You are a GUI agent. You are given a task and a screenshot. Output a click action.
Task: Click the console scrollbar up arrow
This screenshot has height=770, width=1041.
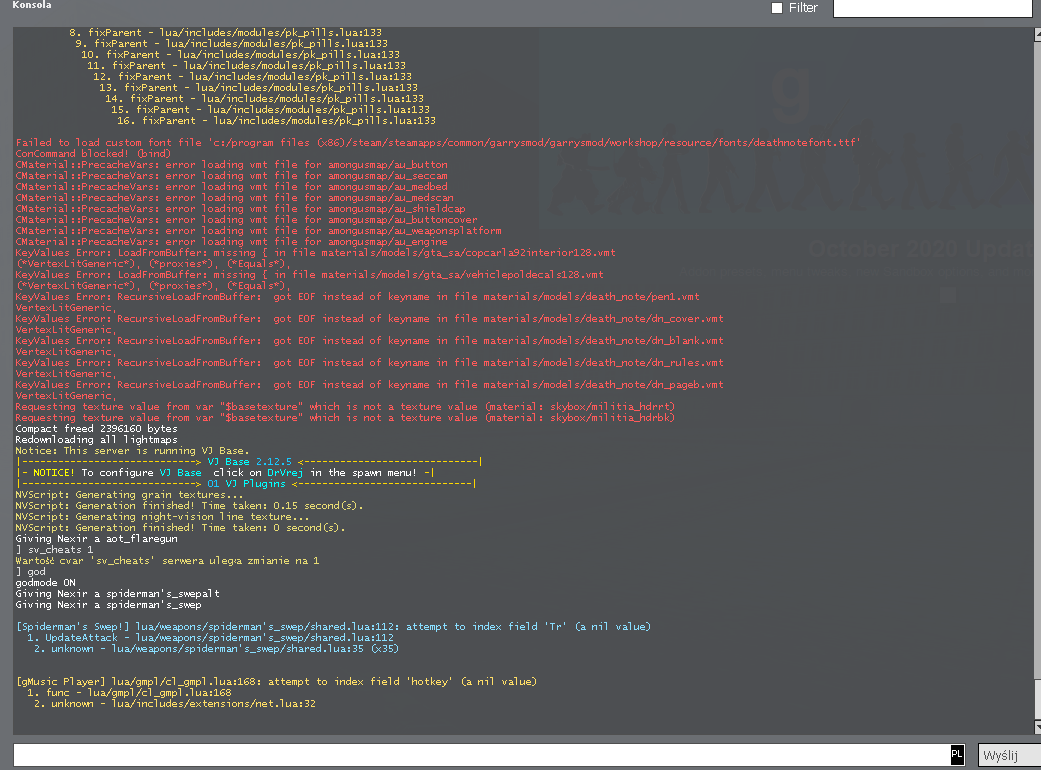(1038, 35)
